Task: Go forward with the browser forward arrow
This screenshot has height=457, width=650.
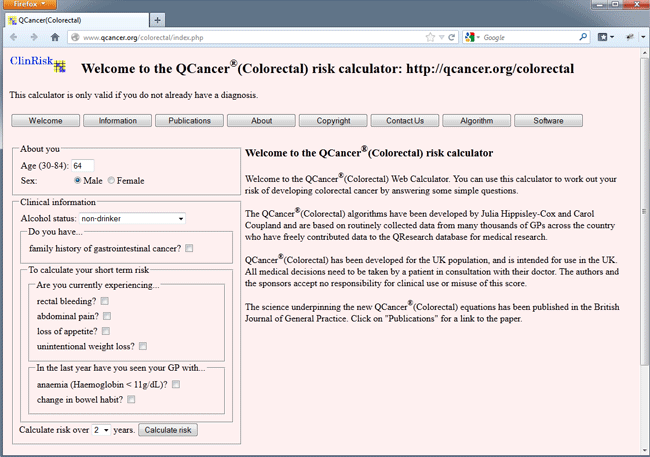Action: (34, 37)
